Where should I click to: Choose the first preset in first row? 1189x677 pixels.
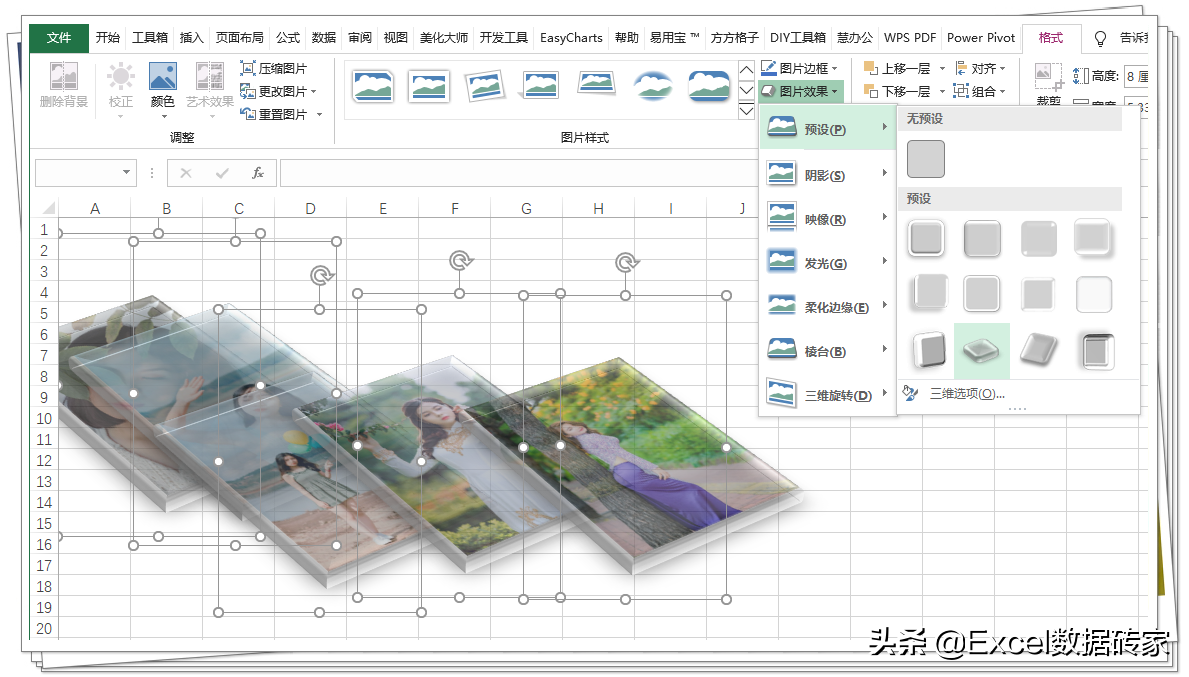pos(926,238)
